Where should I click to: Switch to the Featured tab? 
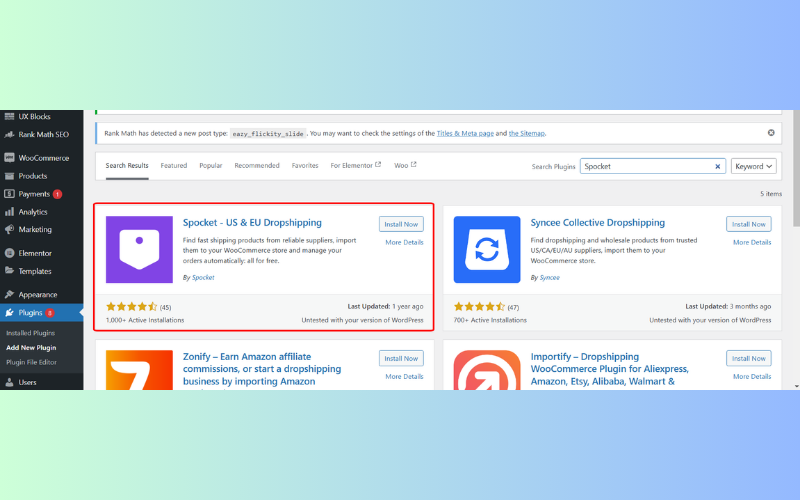point(174,166)
